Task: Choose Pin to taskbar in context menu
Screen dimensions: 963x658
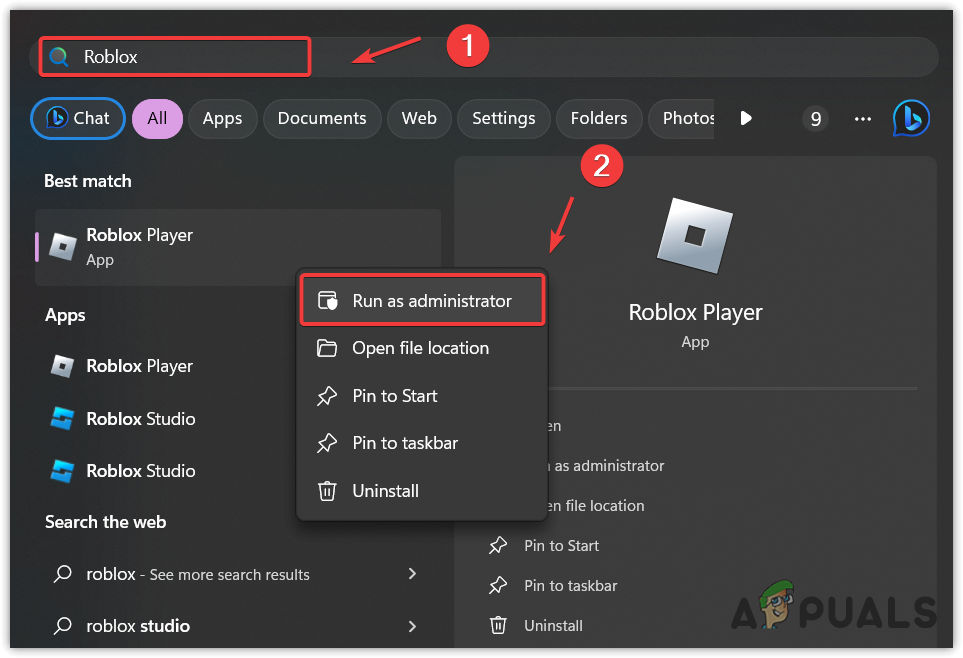Action: tap(423, 443)
